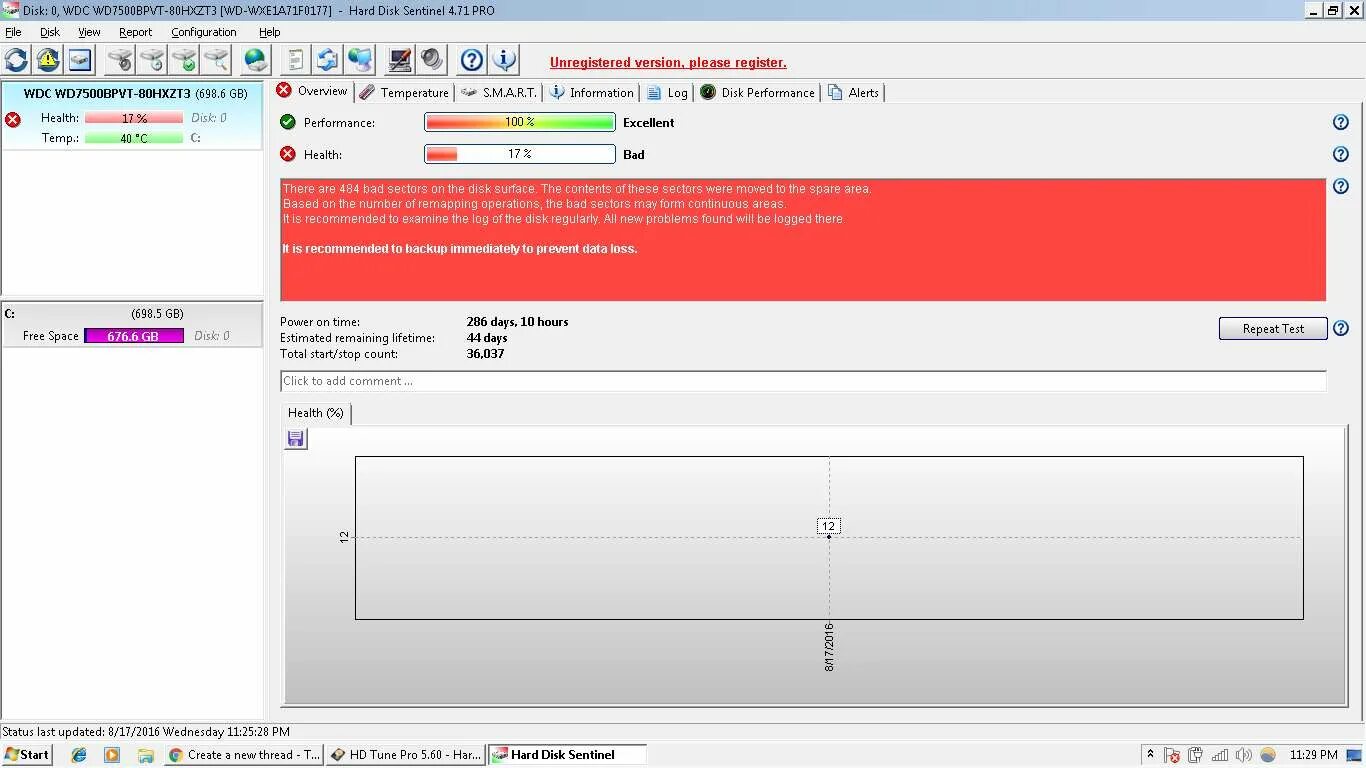Click help icon beside red warning box
This screenshot has height=768, width=1366.
(1341, 186)
